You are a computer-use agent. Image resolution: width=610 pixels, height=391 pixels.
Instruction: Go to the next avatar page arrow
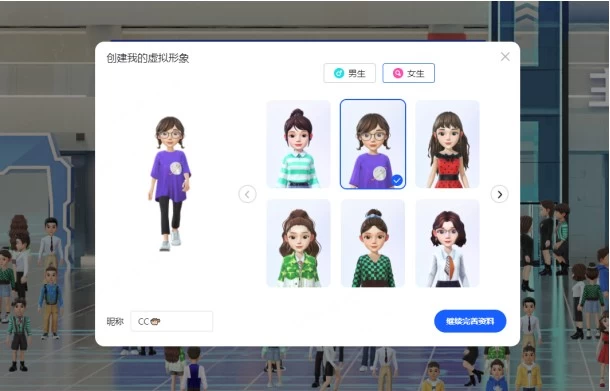(500, 194)
